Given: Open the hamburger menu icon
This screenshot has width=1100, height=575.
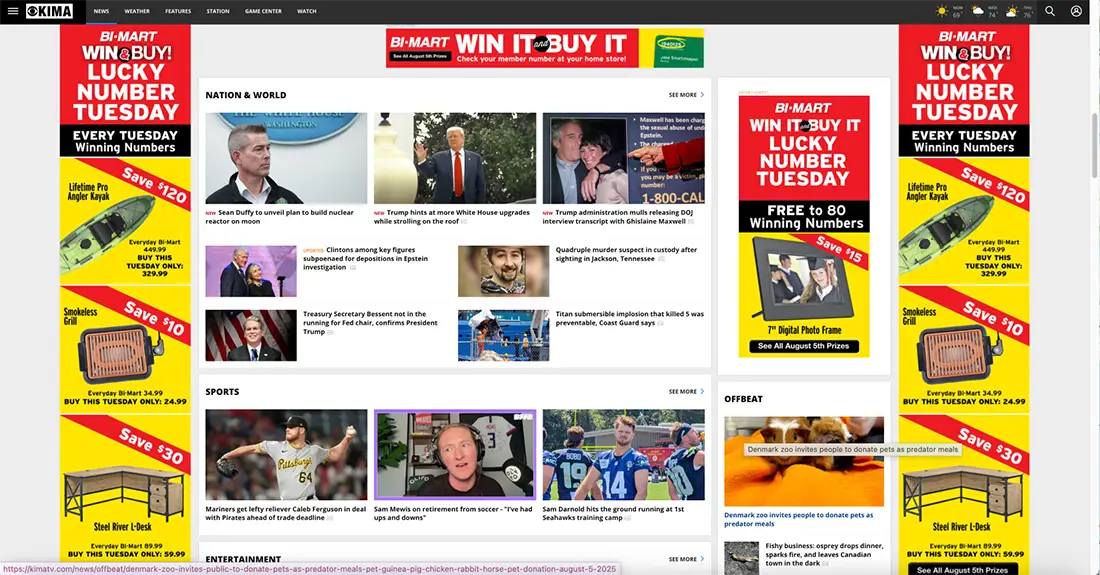Looking at the screenshot, I should click(x=13, y=11).
